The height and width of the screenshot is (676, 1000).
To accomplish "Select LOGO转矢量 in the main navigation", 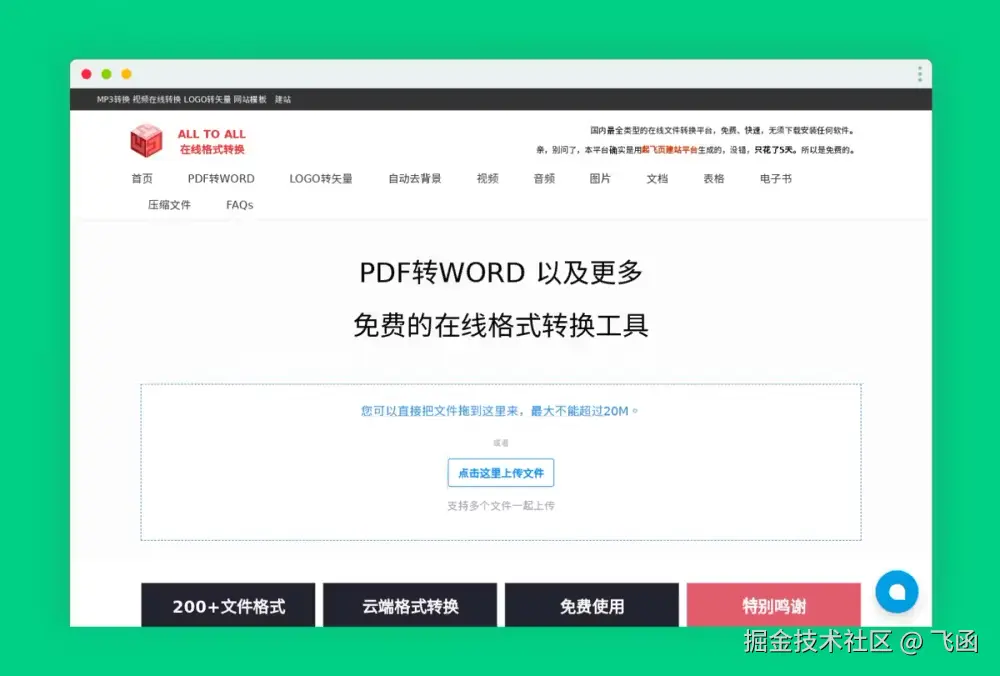I will tap(321, 179).
